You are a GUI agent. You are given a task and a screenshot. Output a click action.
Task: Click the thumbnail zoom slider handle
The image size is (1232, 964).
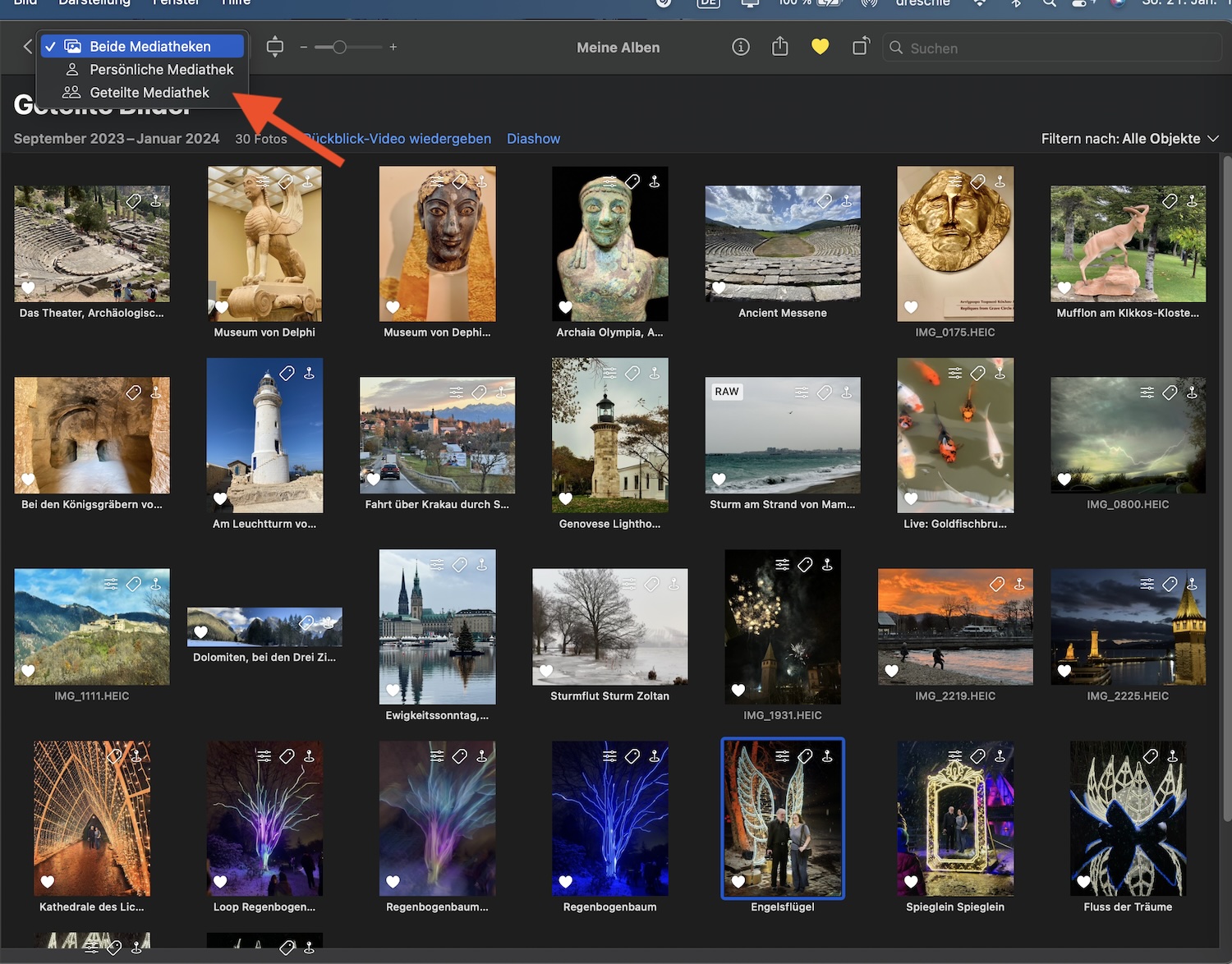pos(339,47)
